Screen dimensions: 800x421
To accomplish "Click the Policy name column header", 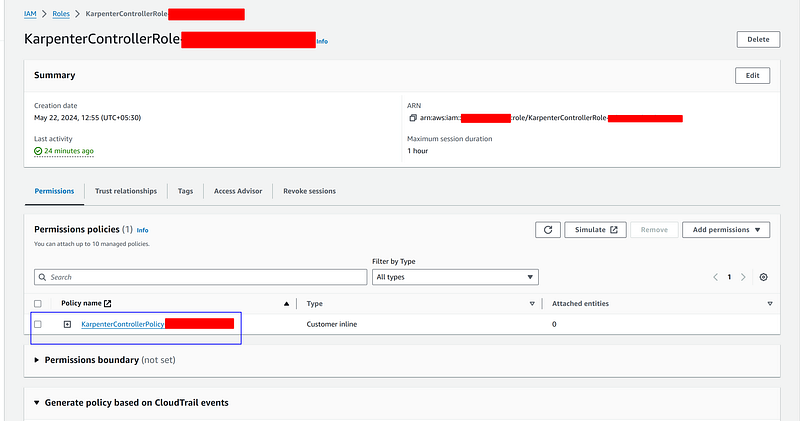I will tap(81, 303).
